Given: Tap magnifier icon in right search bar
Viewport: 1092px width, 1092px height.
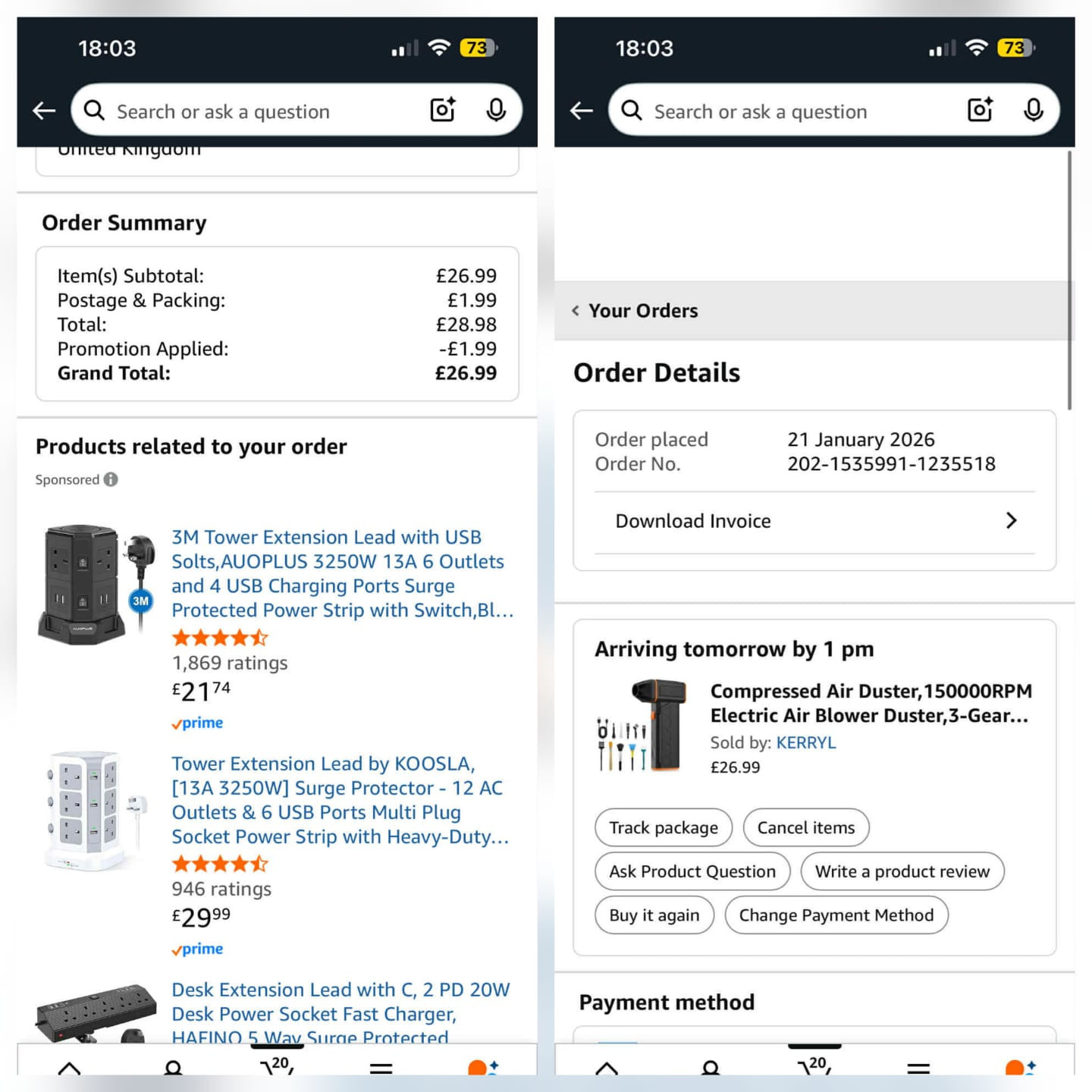Looking at the screenshot, I should (632, 111).
